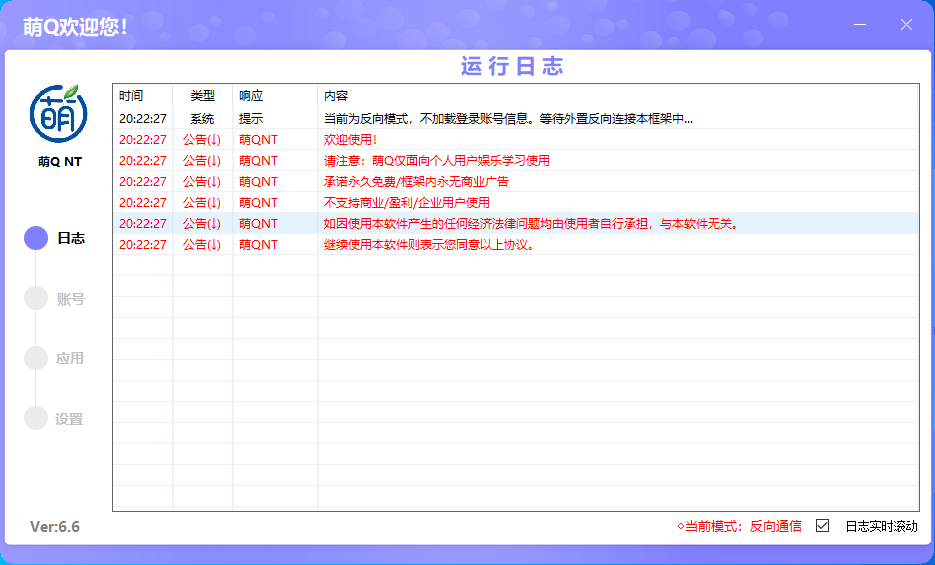Select the log row 当前为反向模式
Viewport: 935px width, 565px height.
516,119
